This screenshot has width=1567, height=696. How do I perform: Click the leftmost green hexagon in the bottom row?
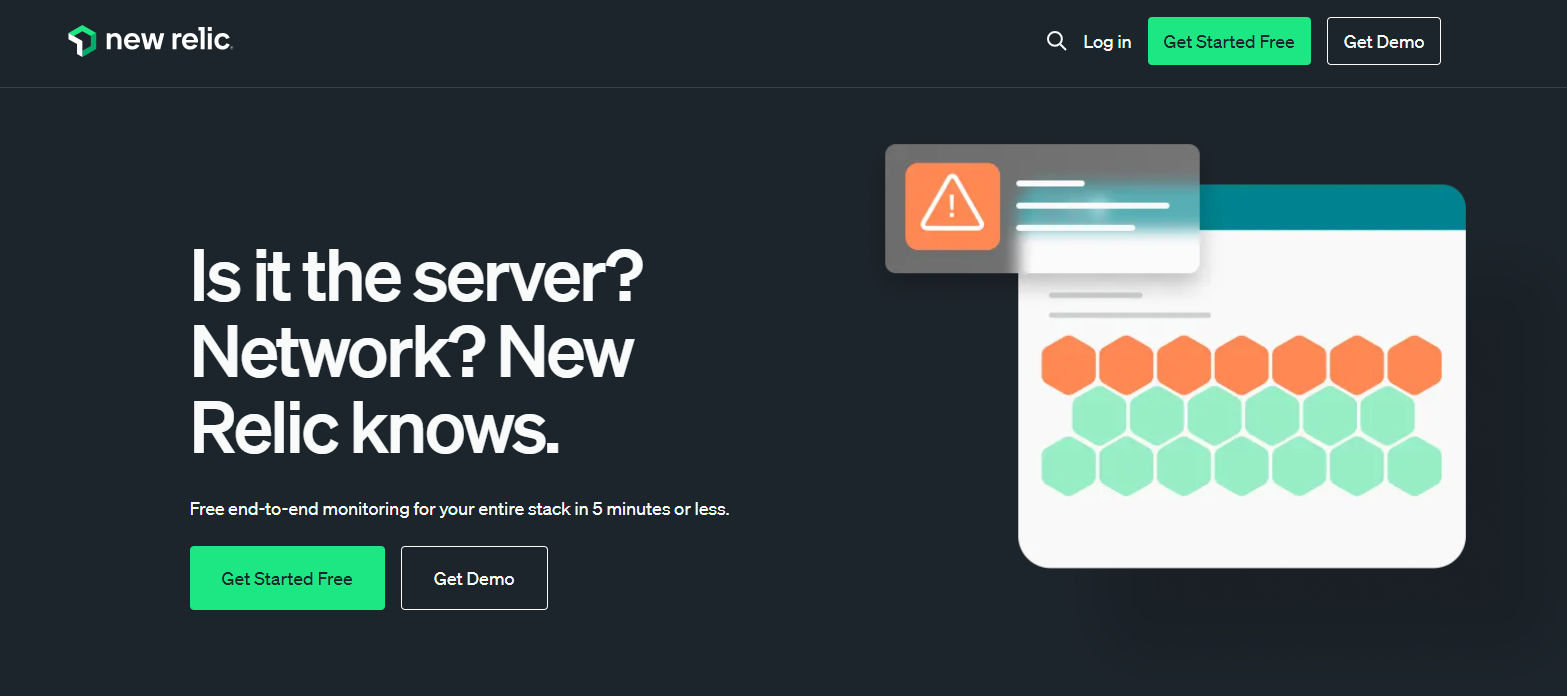(x=1069, y=466)
